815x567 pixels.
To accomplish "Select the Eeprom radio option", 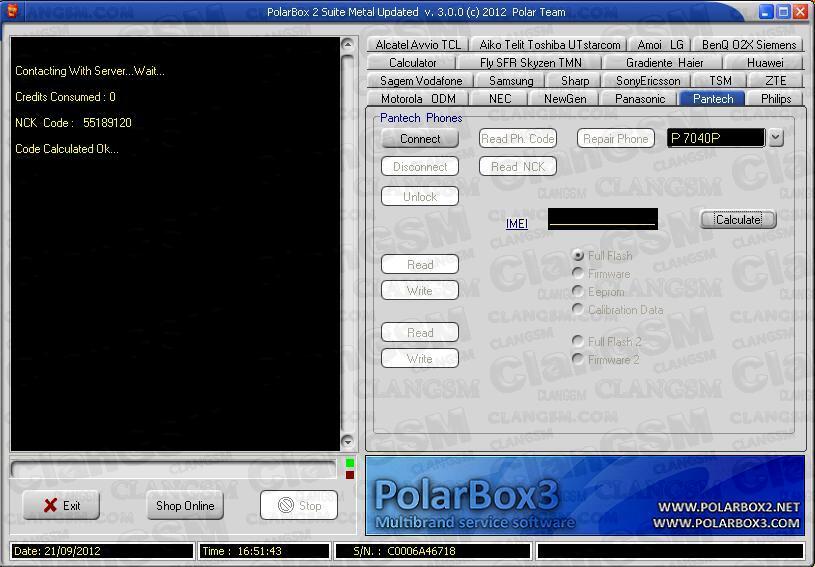I will [x=578, y=291].
